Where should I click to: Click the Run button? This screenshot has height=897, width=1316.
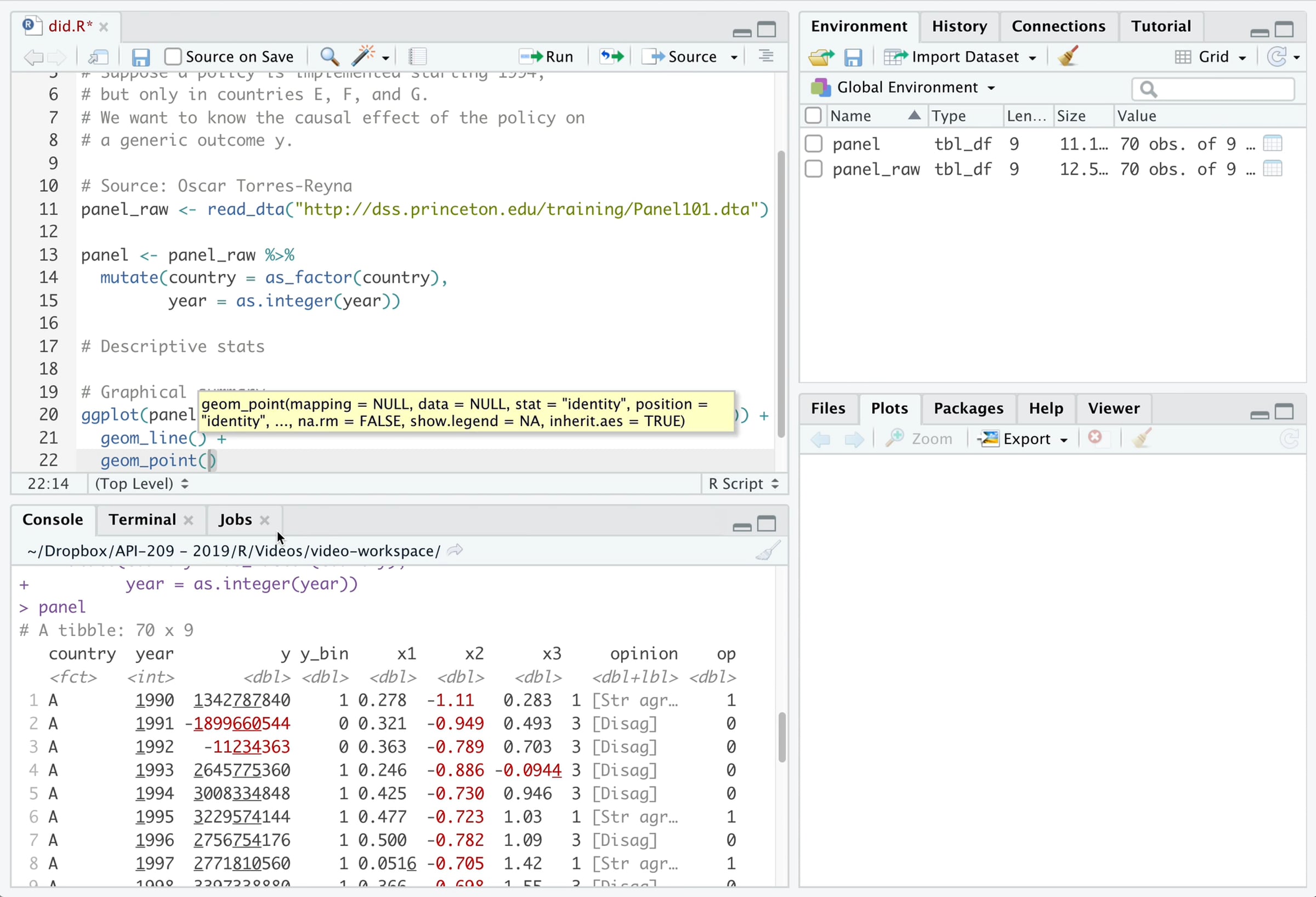547,56
